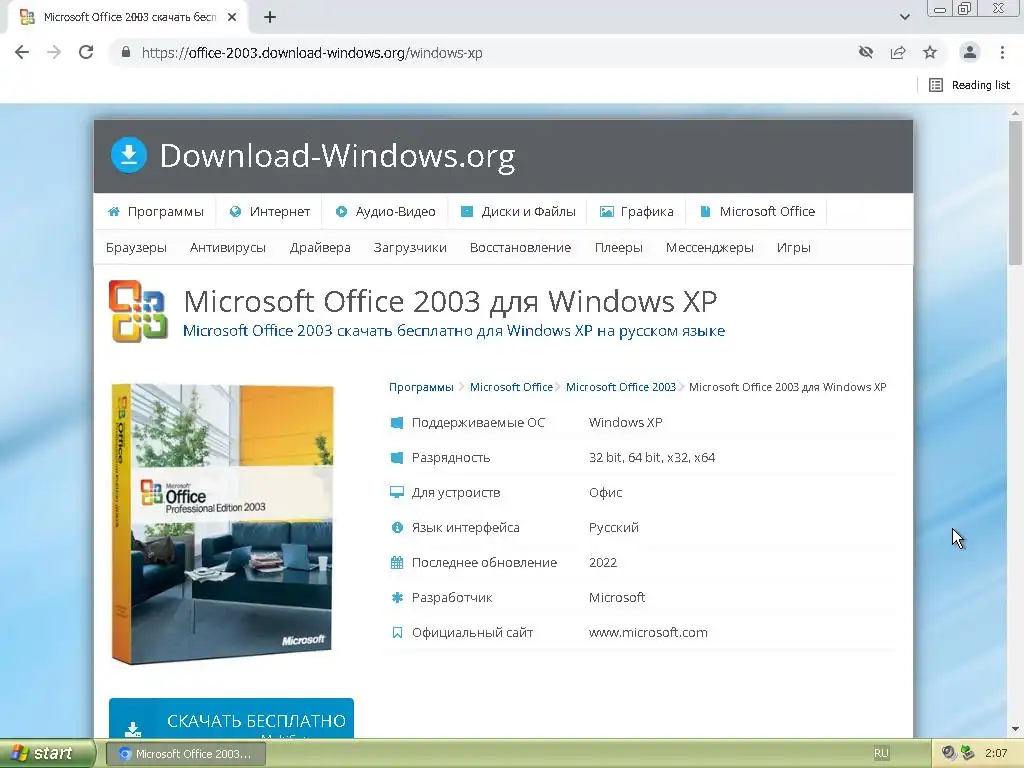Click Microsoft Office breadcrumb link
Viewport: 1024px width, 768px height.
511,387
